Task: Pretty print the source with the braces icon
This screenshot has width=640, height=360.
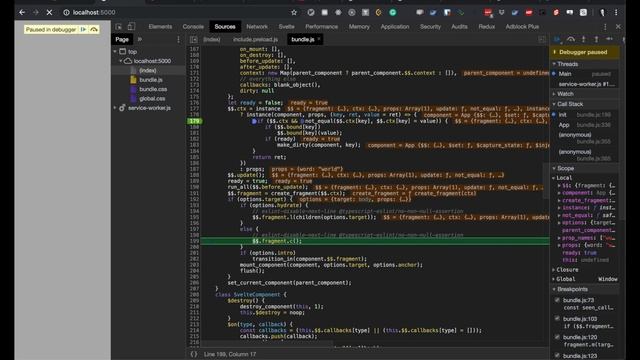Action: pyautogui.click(x=194, y=354)
